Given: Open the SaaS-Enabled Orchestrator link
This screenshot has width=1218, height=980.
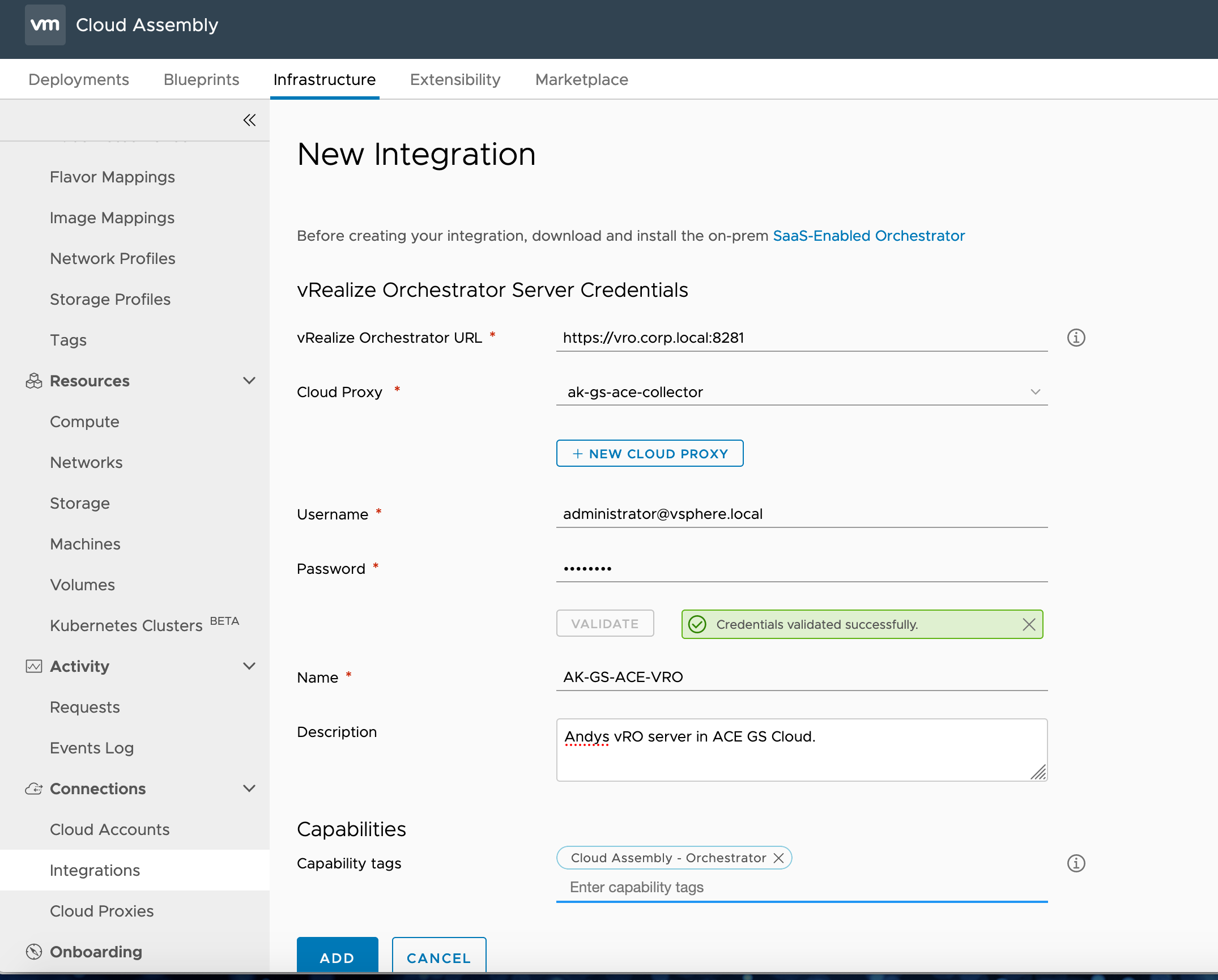Looking at the screenshot, I should [868, 236].
